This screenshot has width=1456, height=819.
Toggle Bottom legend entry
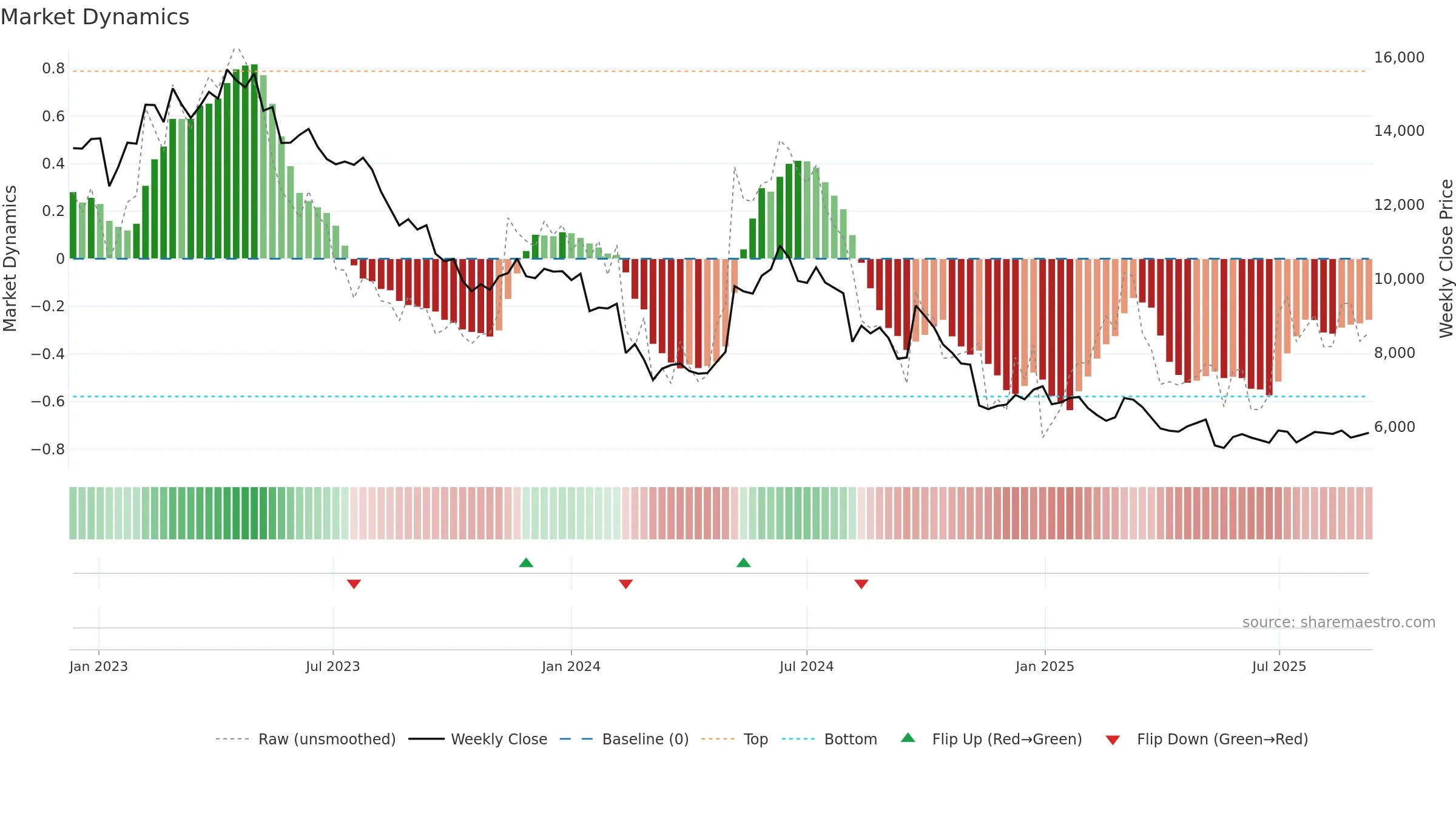829,739
